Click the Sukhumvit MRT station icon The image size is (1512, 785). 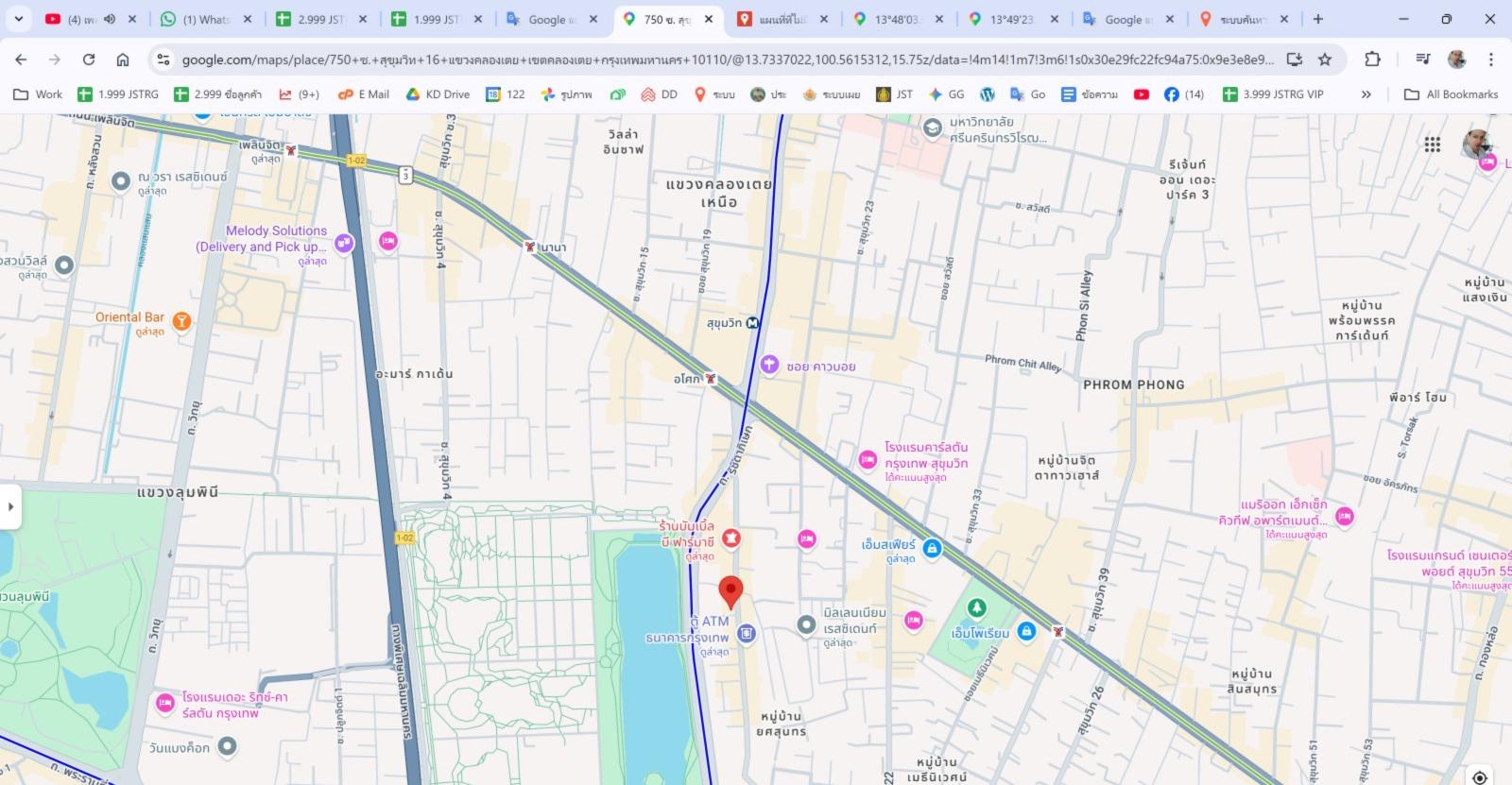point(752,323)
